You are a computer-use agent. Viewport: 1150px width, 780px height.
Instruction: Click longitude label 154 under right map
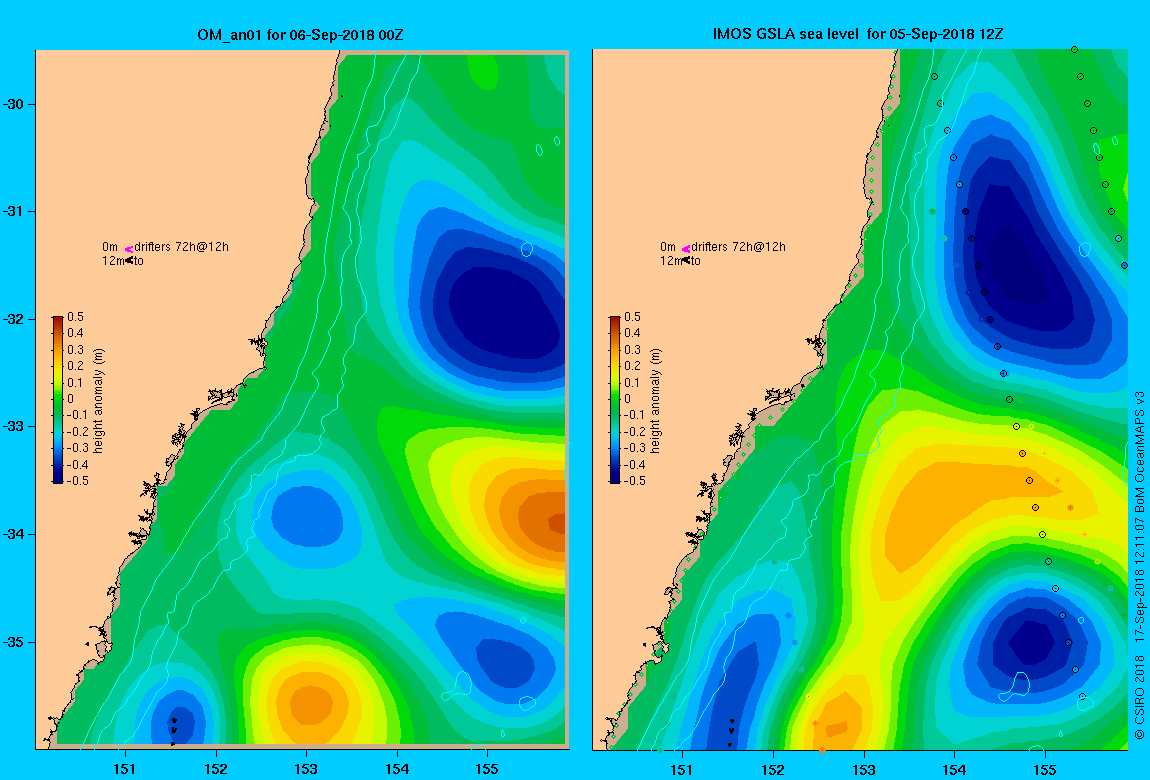[x=954, y=770]
